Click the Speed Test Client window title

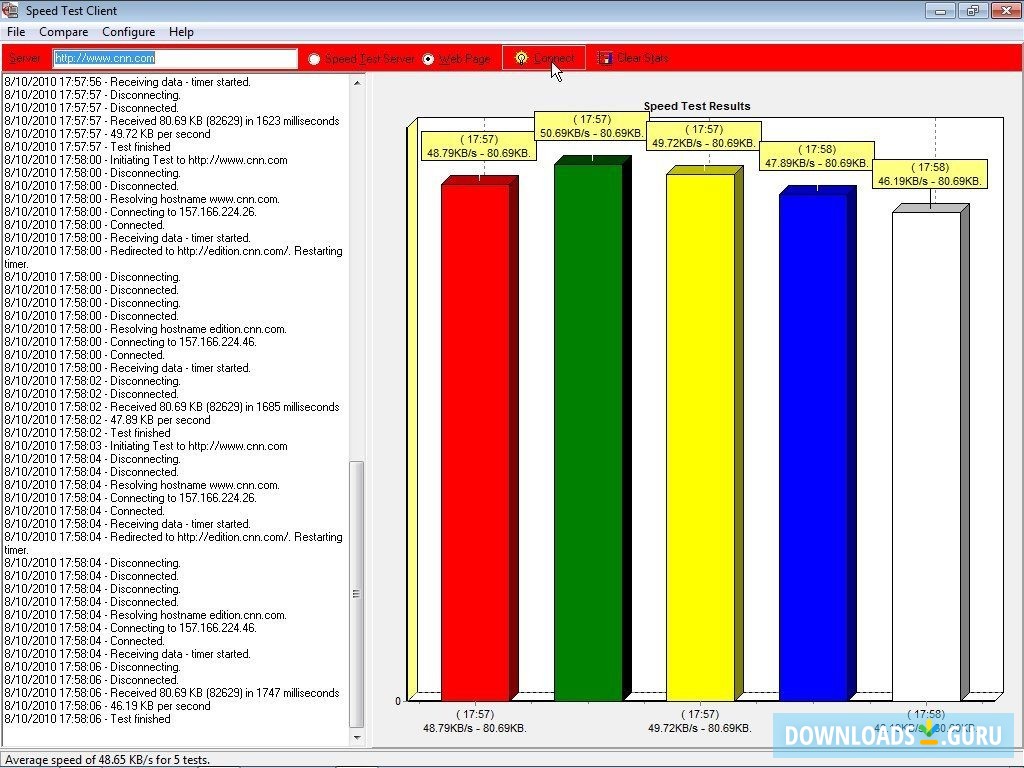[x=71, y=10]
